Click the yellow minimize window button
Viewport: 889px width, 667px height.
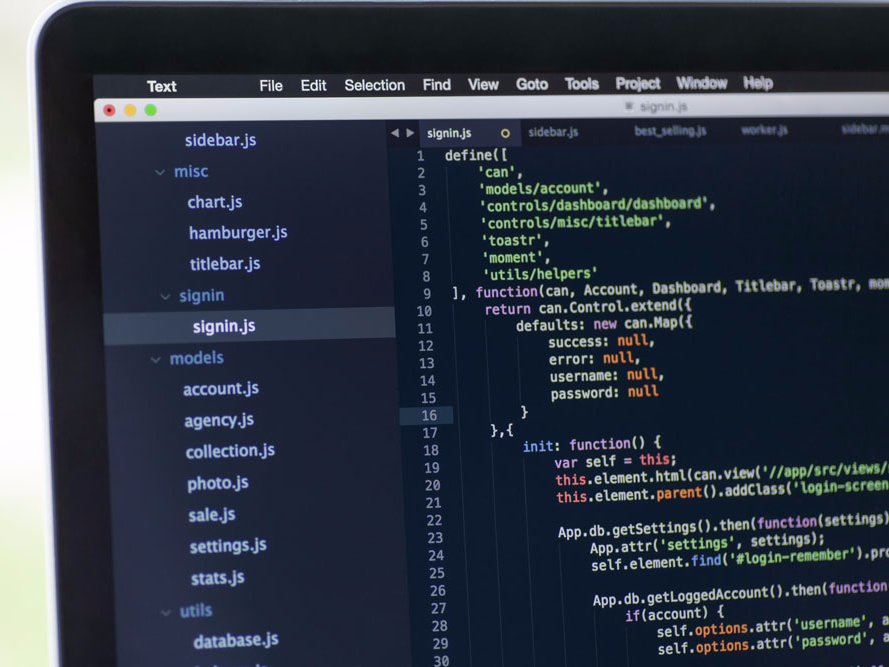click(130, 110)
